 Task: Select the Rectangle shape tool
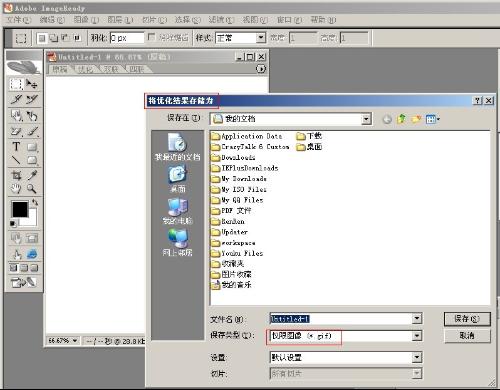point(32,146)
